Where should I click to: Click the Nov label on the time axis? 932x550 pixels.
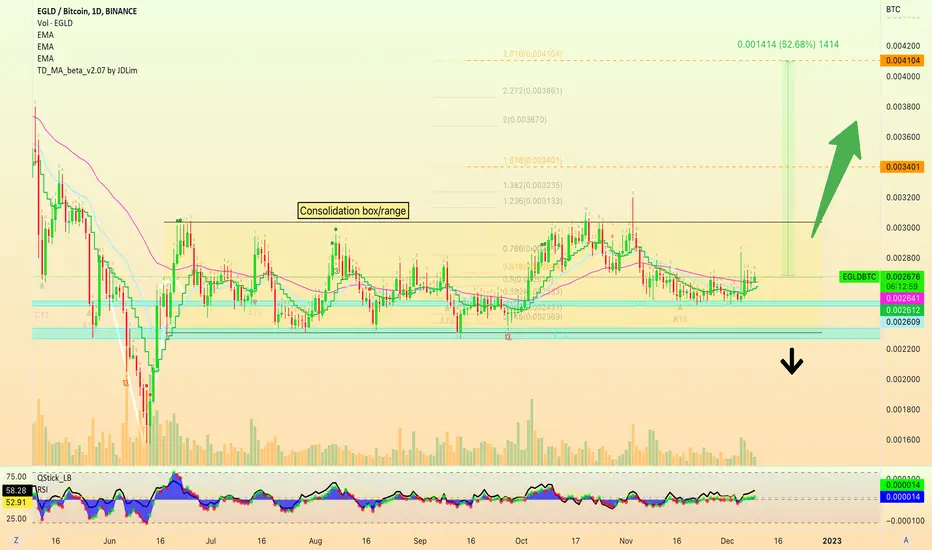click(626, 540)
